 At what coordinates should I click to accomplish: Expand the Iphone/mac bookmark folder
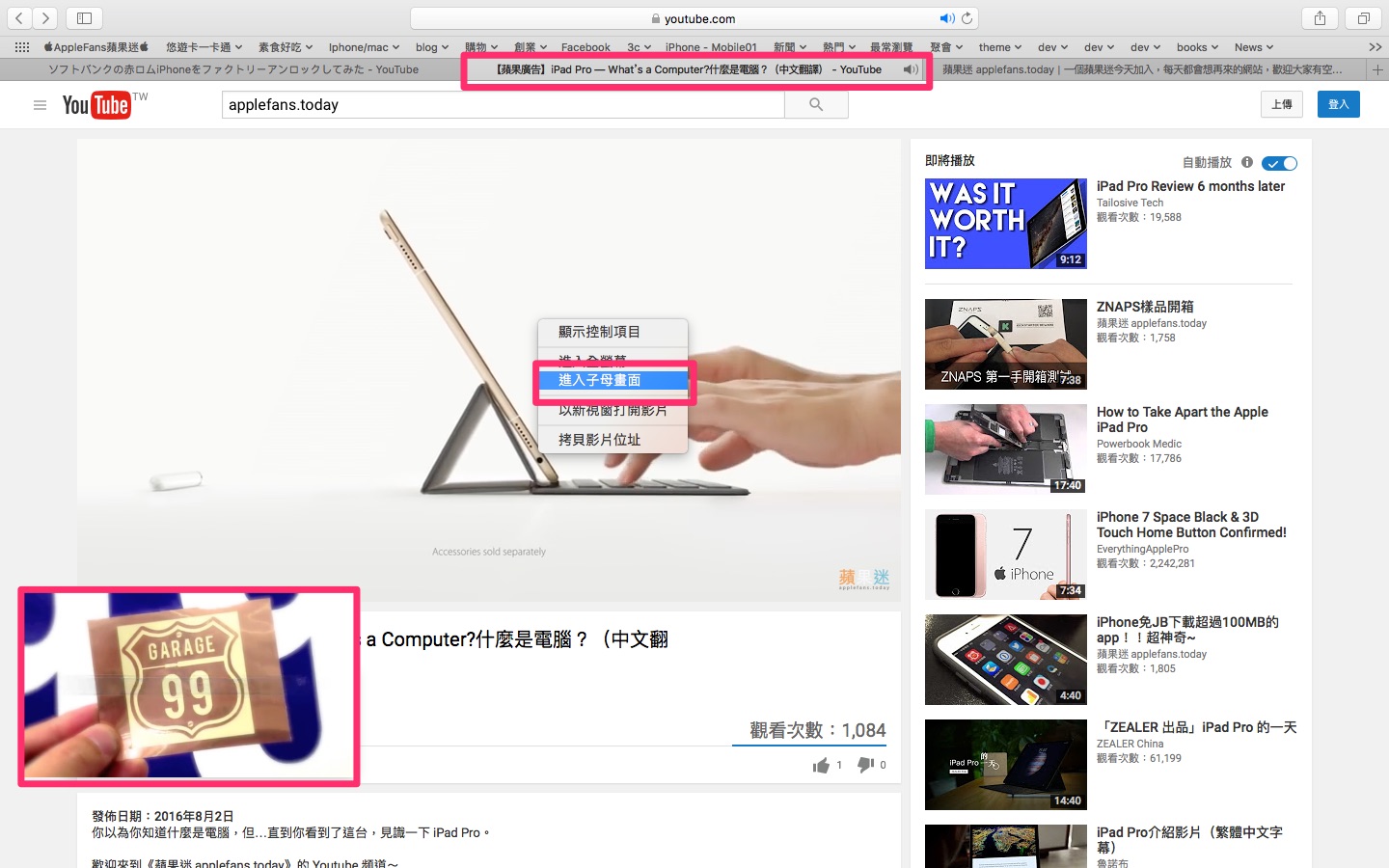pos(364,46)
